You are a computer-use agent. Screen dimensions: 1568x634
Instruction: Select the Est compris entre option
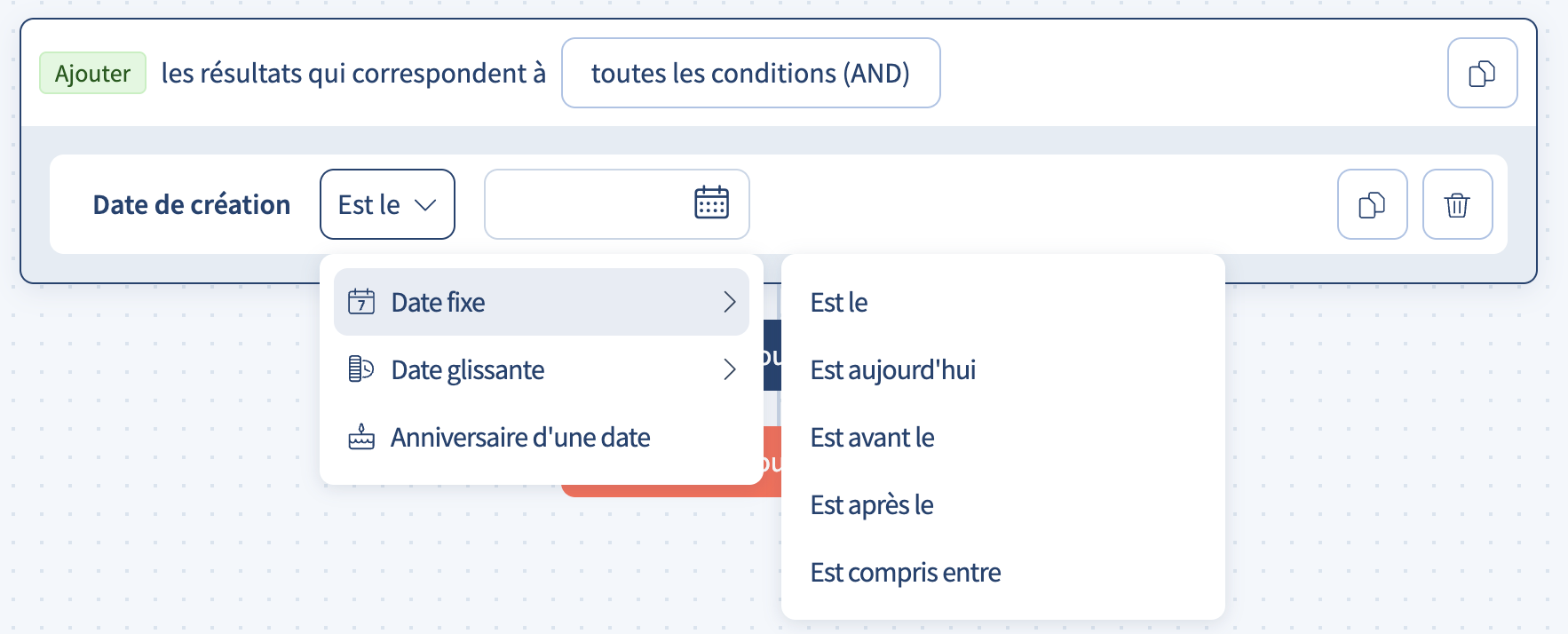(905, 572)
